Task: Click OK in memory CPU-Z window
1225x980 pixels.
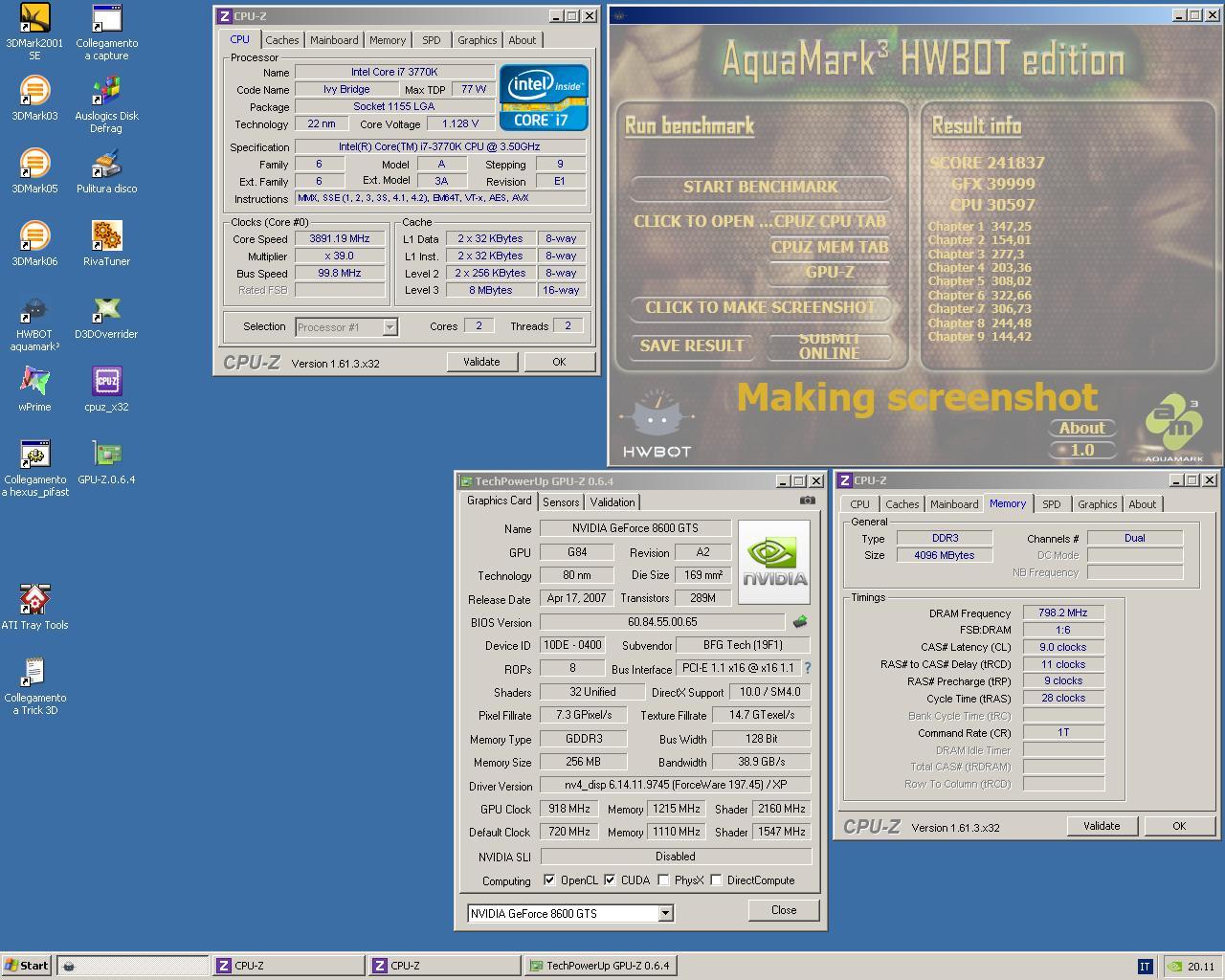Action: pos(1179,826)
